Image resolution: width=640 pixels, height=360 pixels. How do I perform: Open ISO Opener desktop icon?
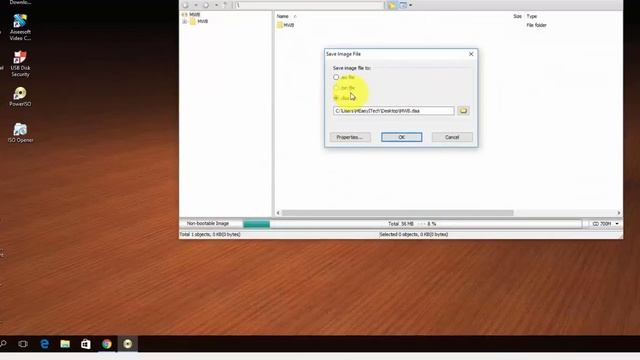coord(20,133)
